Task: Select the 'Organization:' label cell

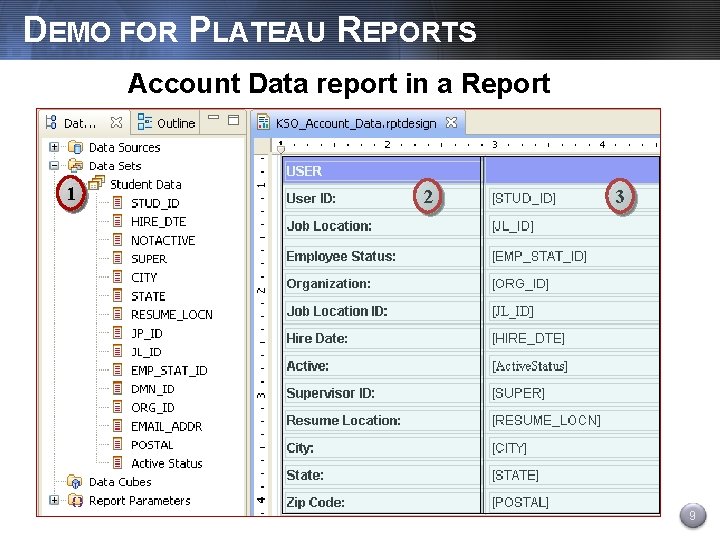Action: click(x=382, y=284)
